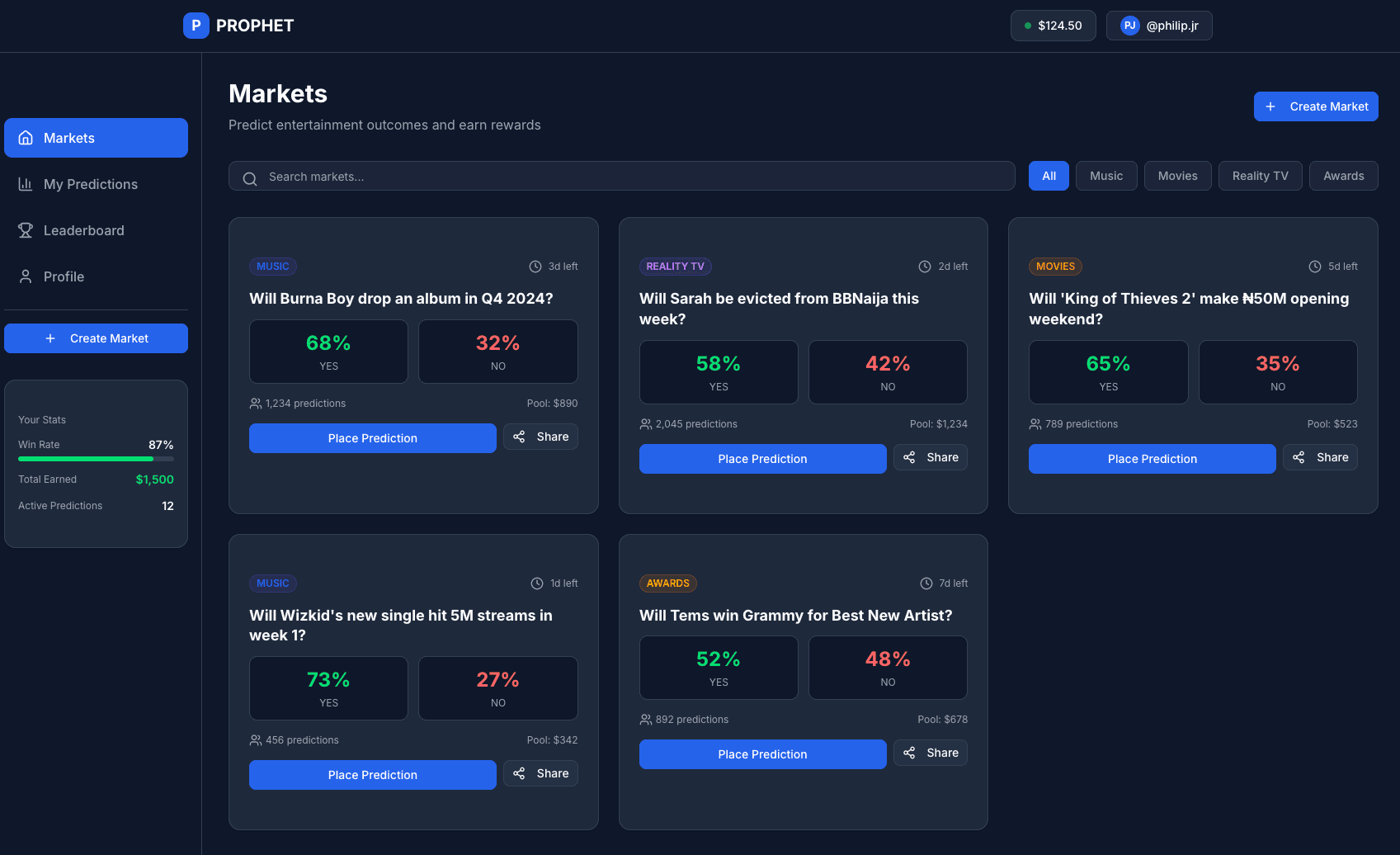The width and height of the screenshot is (1400, 855).
Task: Place Prediction on King of Thieves 2
Action: (x=1152, y=459)
